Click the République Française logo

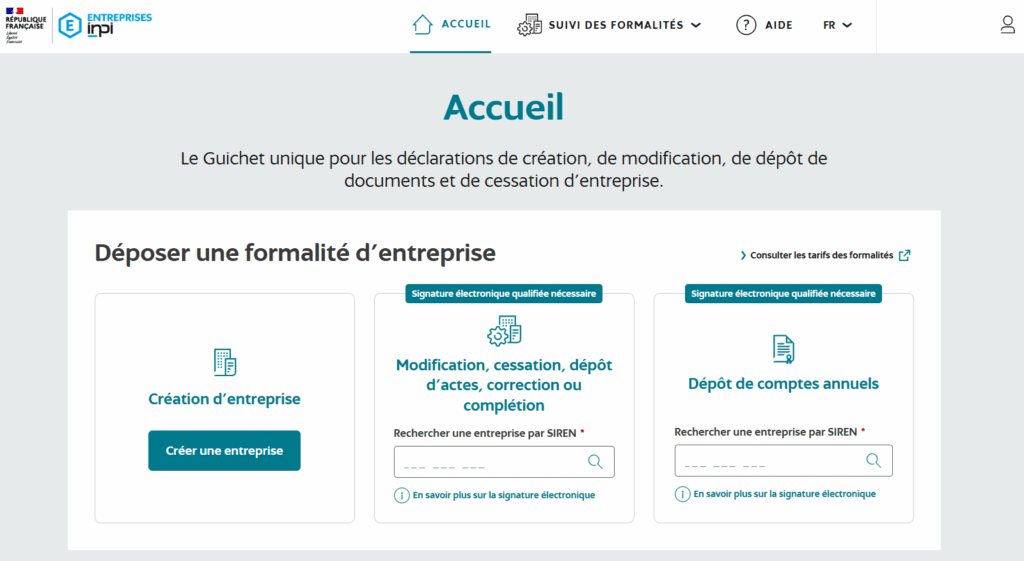[x=25, y=25]
